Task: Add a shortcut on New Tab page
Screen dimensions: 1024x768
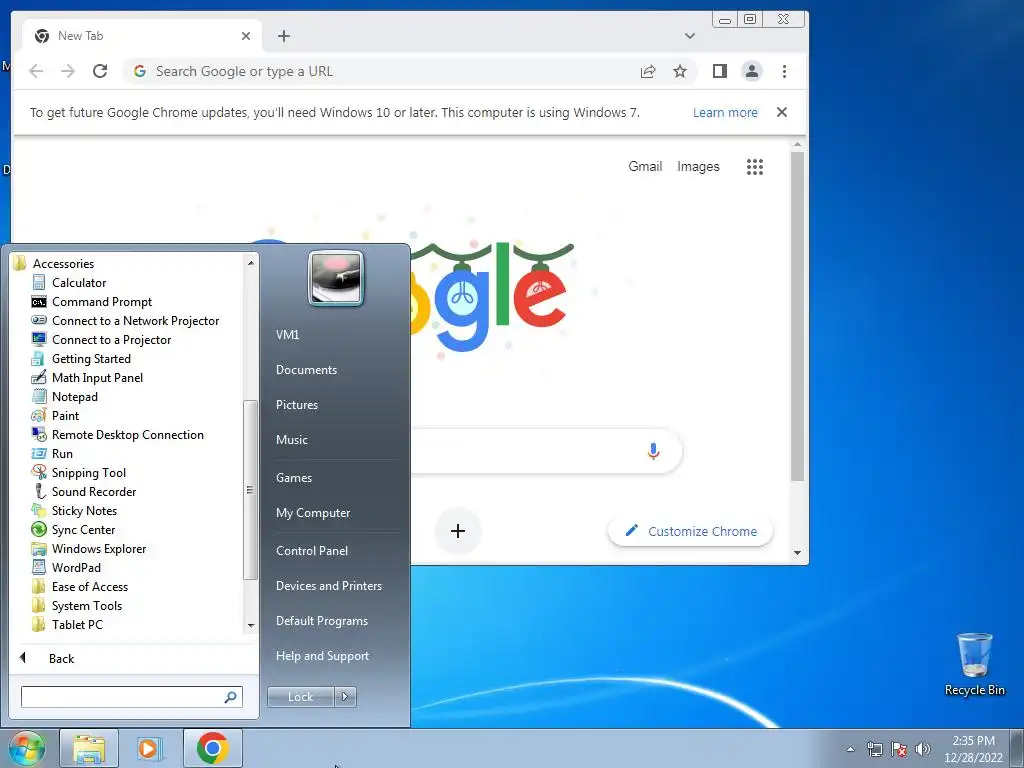Action: pyautogui.click(x=458, y=531)
